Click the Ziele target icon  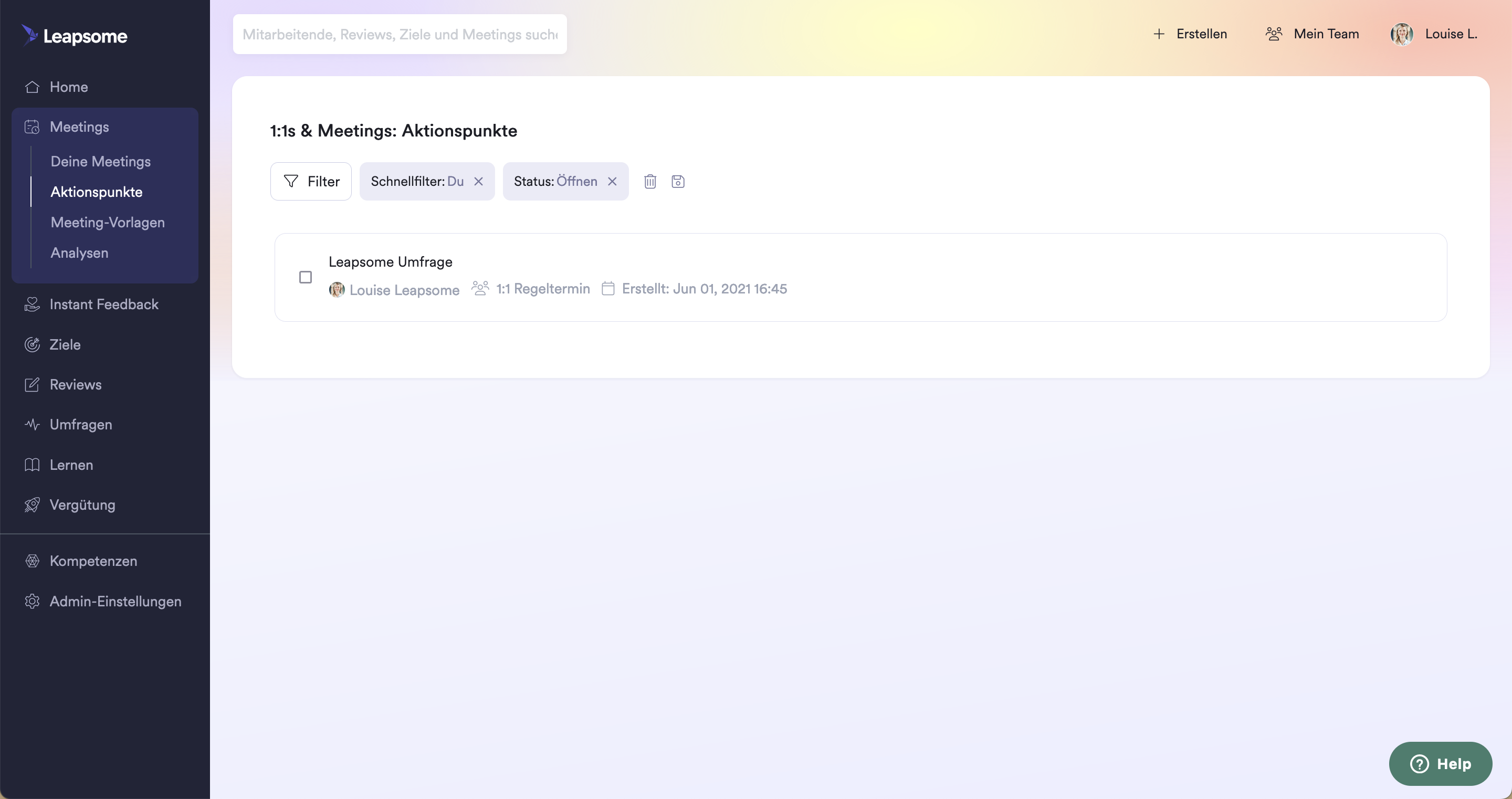(x=32, y=344)
